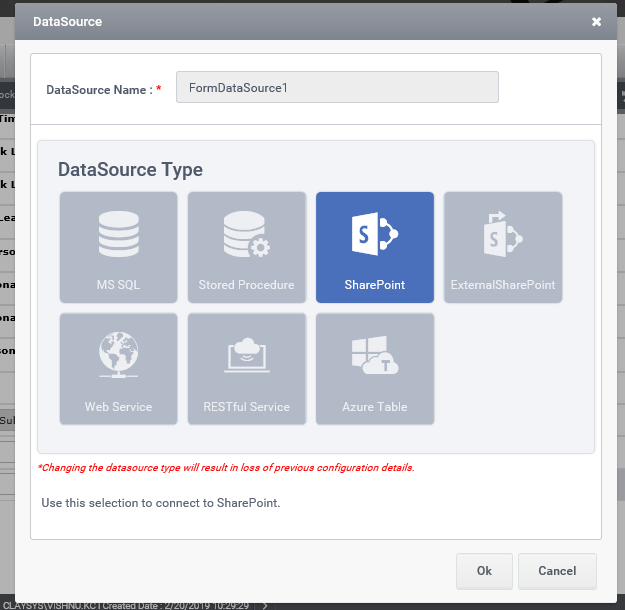Screen dimensions: 625x610
Task: Close the DataSource dialog with X
Action: pos(596,22)
